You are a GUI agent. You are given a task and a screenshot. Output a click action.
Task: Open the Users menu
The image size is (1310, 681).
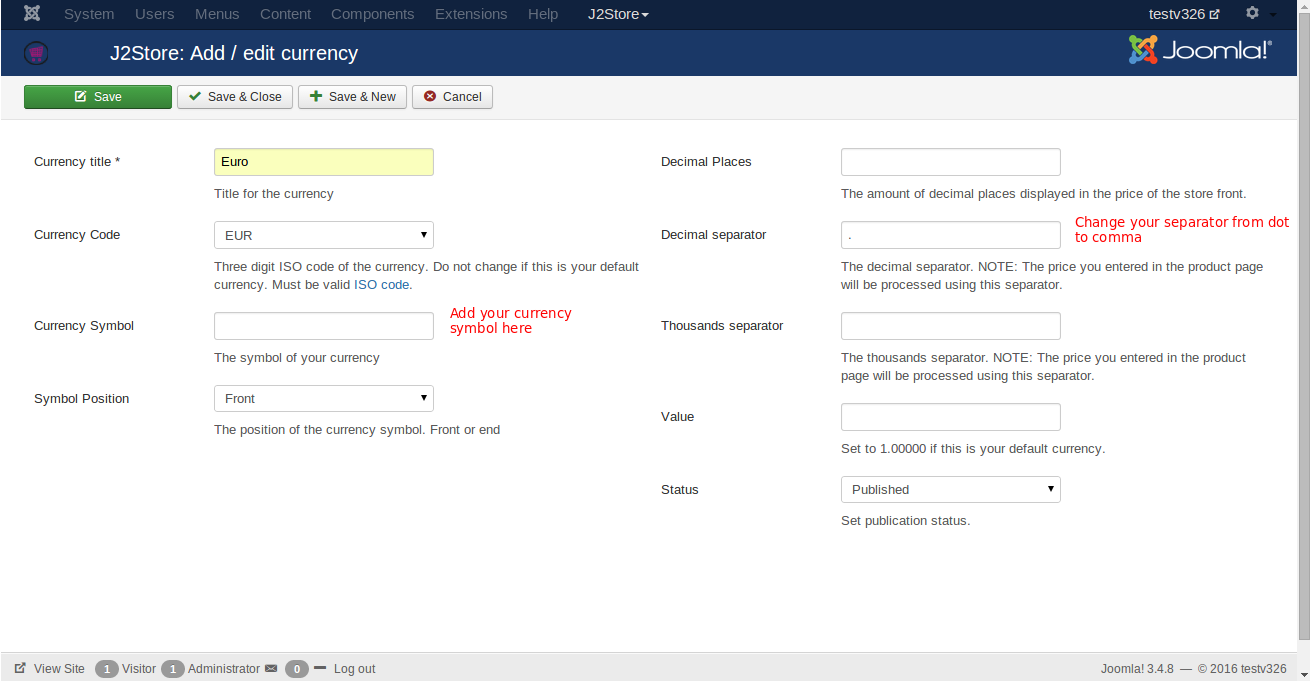tap(155, 14)
